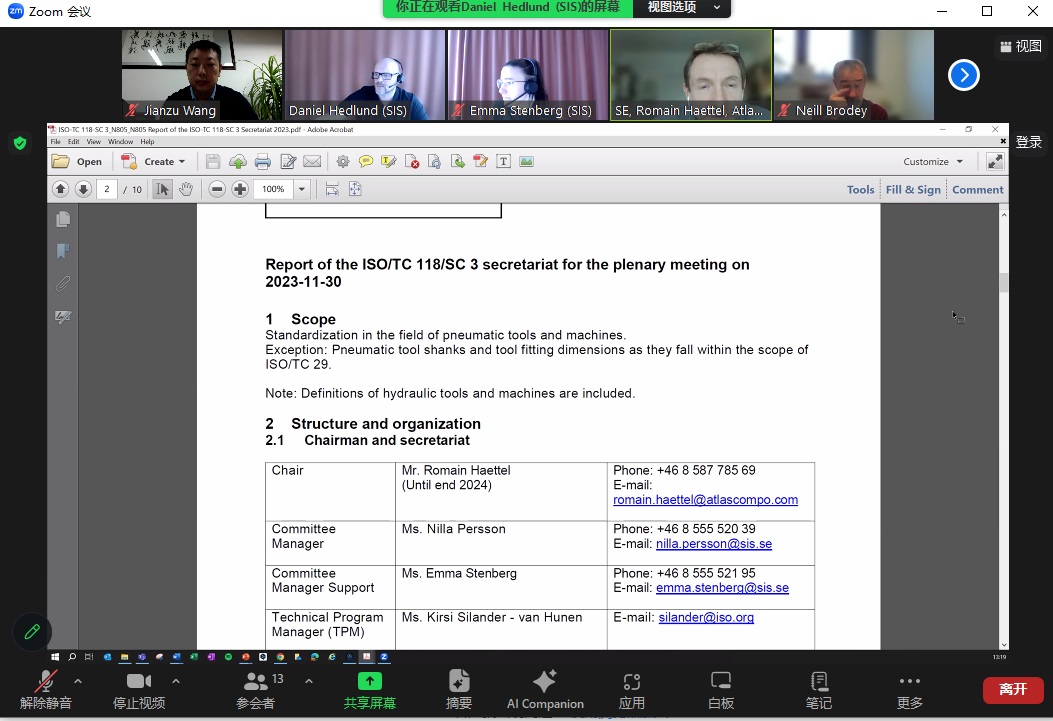Screen dimensions: 1053x721
Task: Unmute microphone via 解除静音
Action: pos(46,689)
